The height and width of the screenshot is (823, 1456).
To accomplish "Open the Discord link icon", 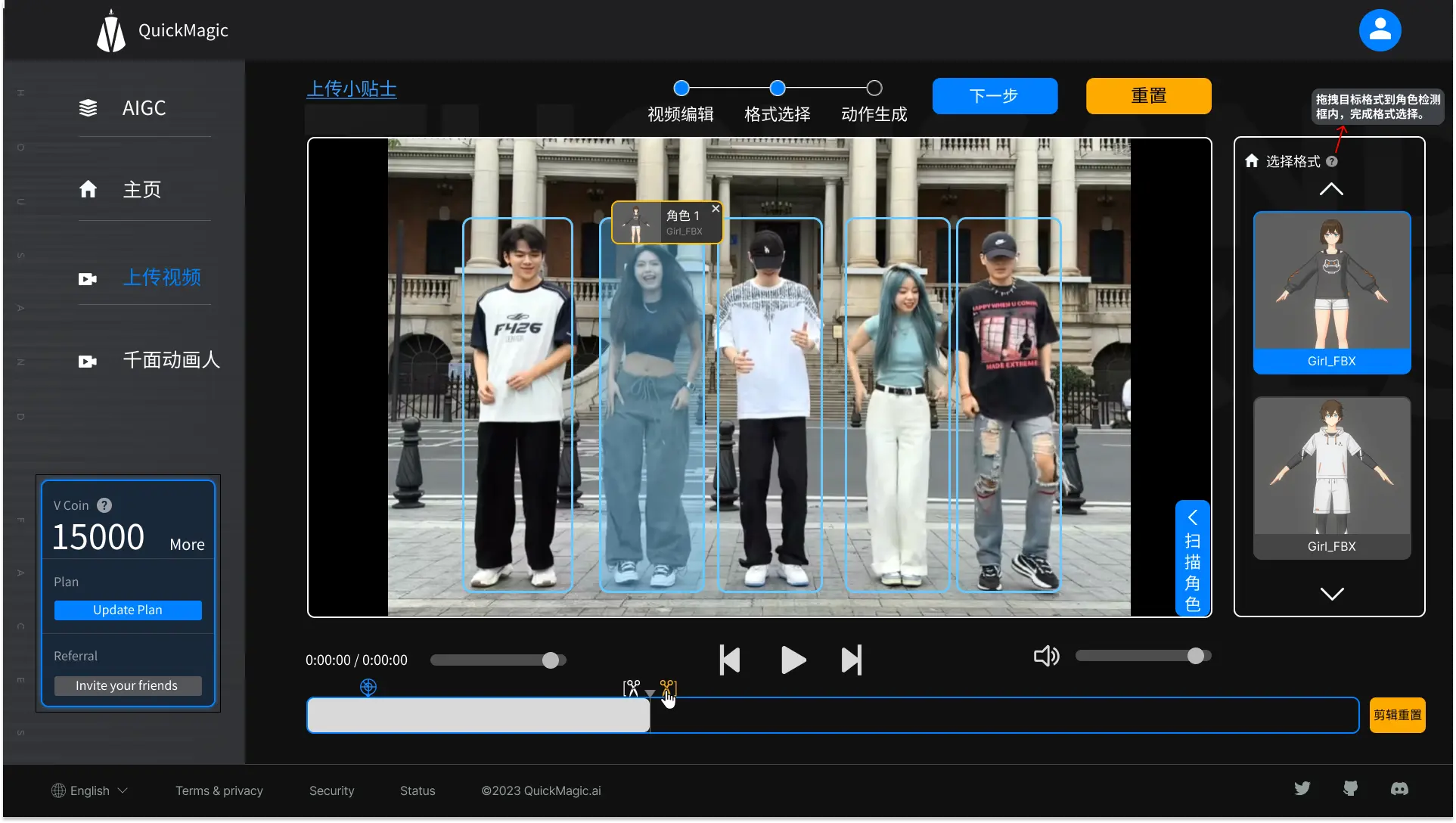I will tap(1399, 789).
